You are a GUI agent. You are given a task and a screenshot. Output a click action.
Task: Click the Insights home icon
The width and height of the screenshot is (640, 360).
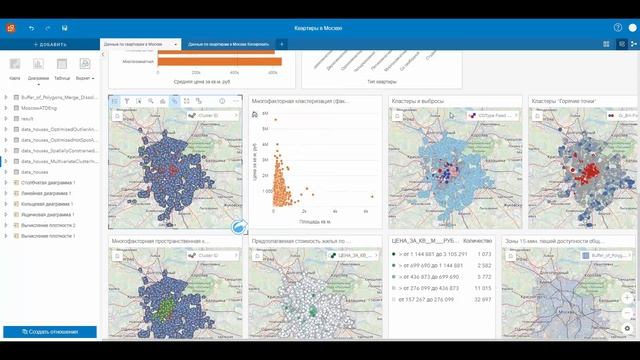[11, 28]
